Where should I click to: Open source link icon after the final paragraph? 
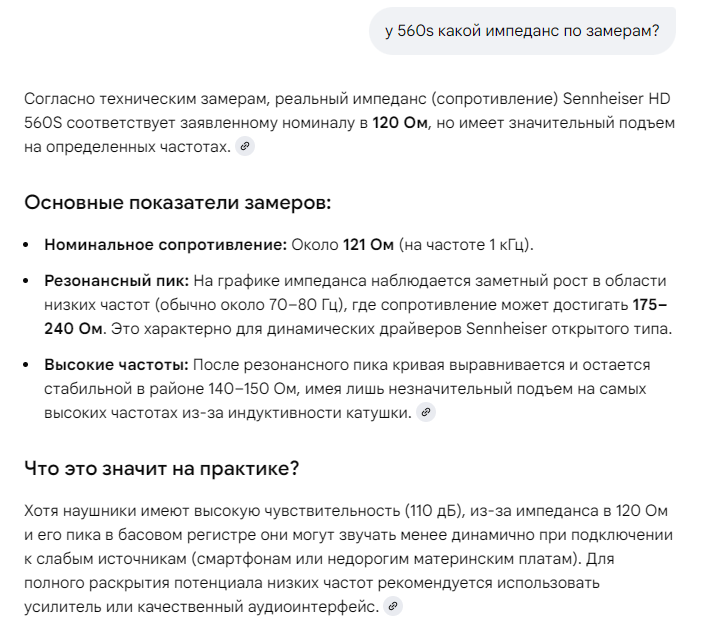tap(393, 606)
